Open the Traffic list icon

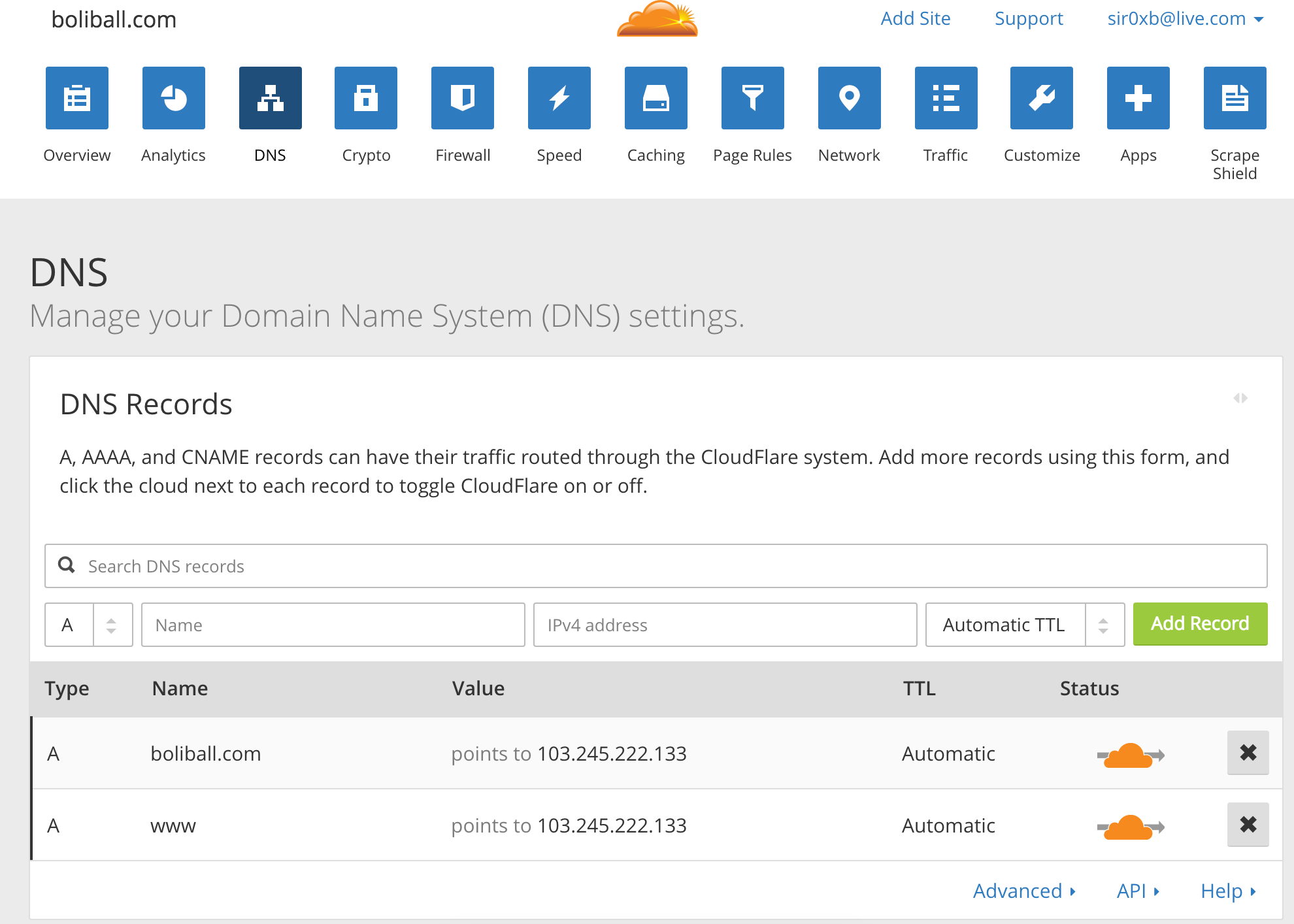tap(946, 98)
